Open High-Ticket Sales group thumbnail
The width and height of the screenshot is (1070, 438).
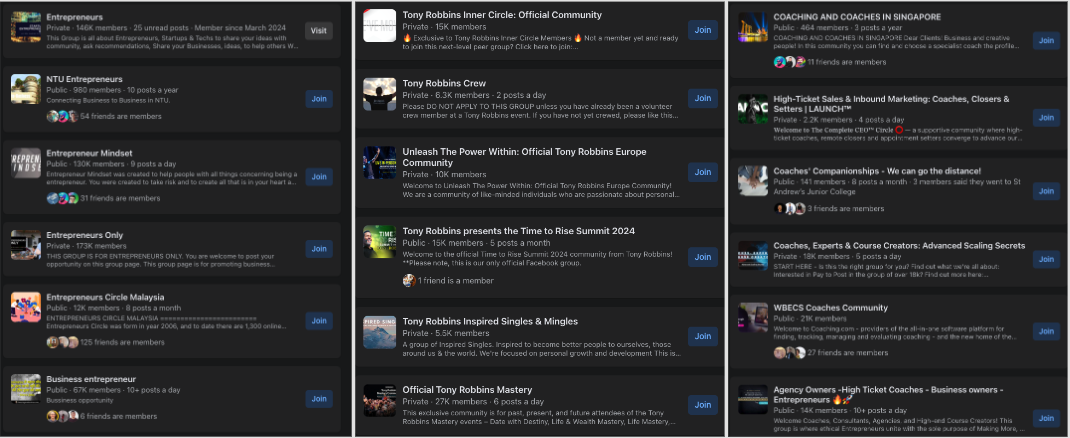[x=753, y=109]
